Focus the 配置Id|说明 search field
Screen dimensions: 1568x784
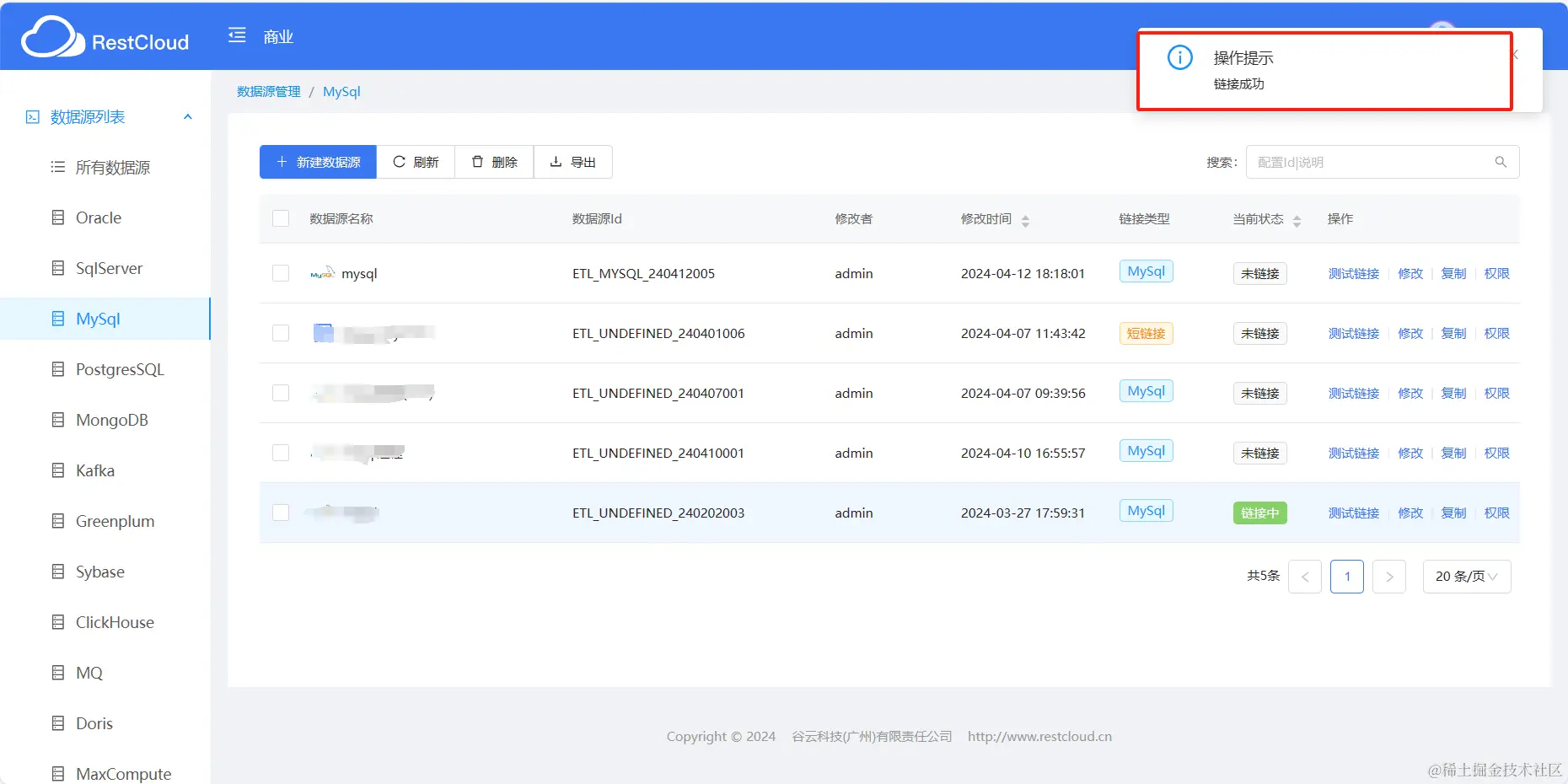(1383, 162)
